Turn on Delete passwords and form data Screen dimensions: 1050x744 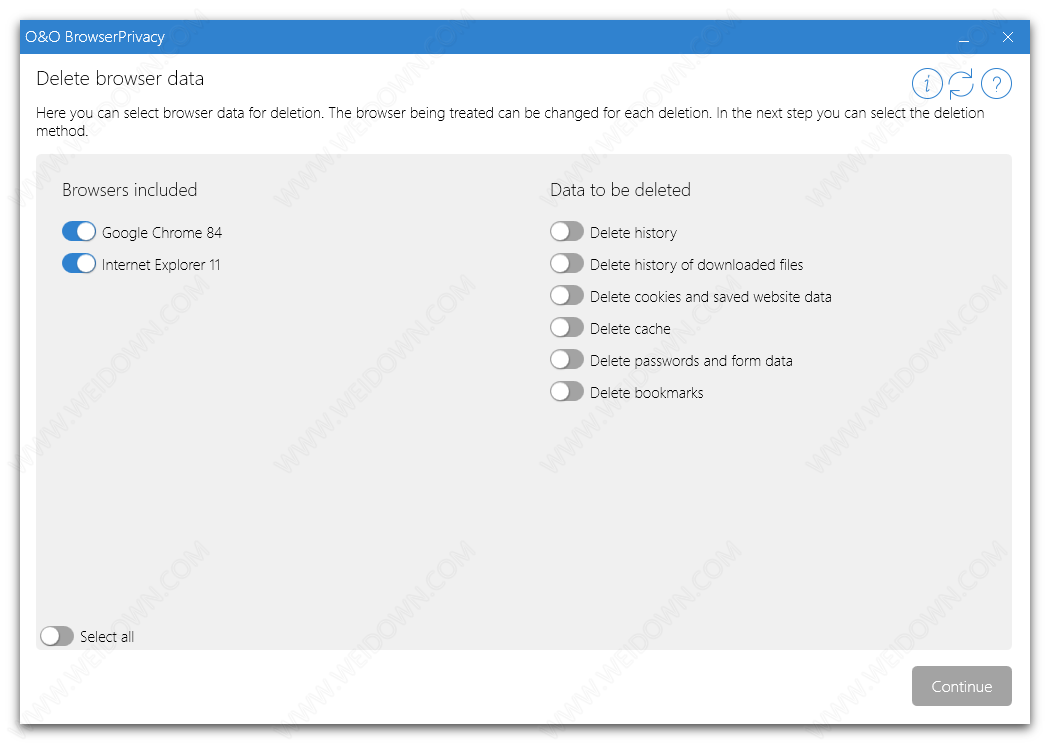point(567,360)
